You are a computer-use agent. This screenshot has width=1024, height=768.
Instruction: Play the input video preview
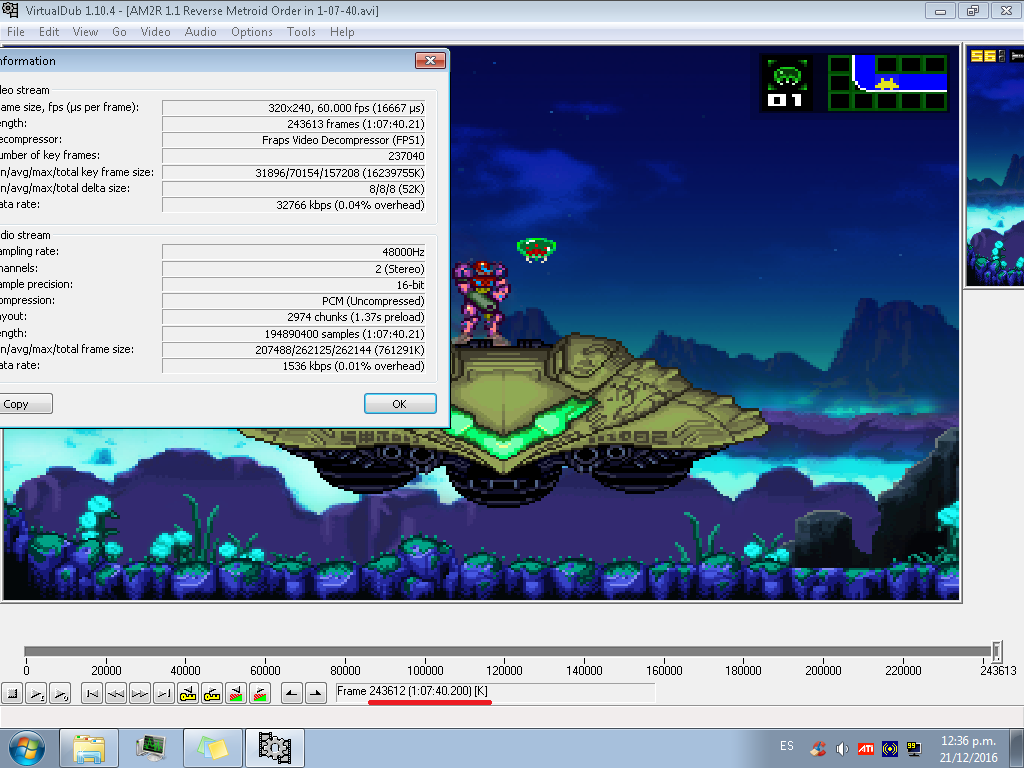(x=36, y=693)
